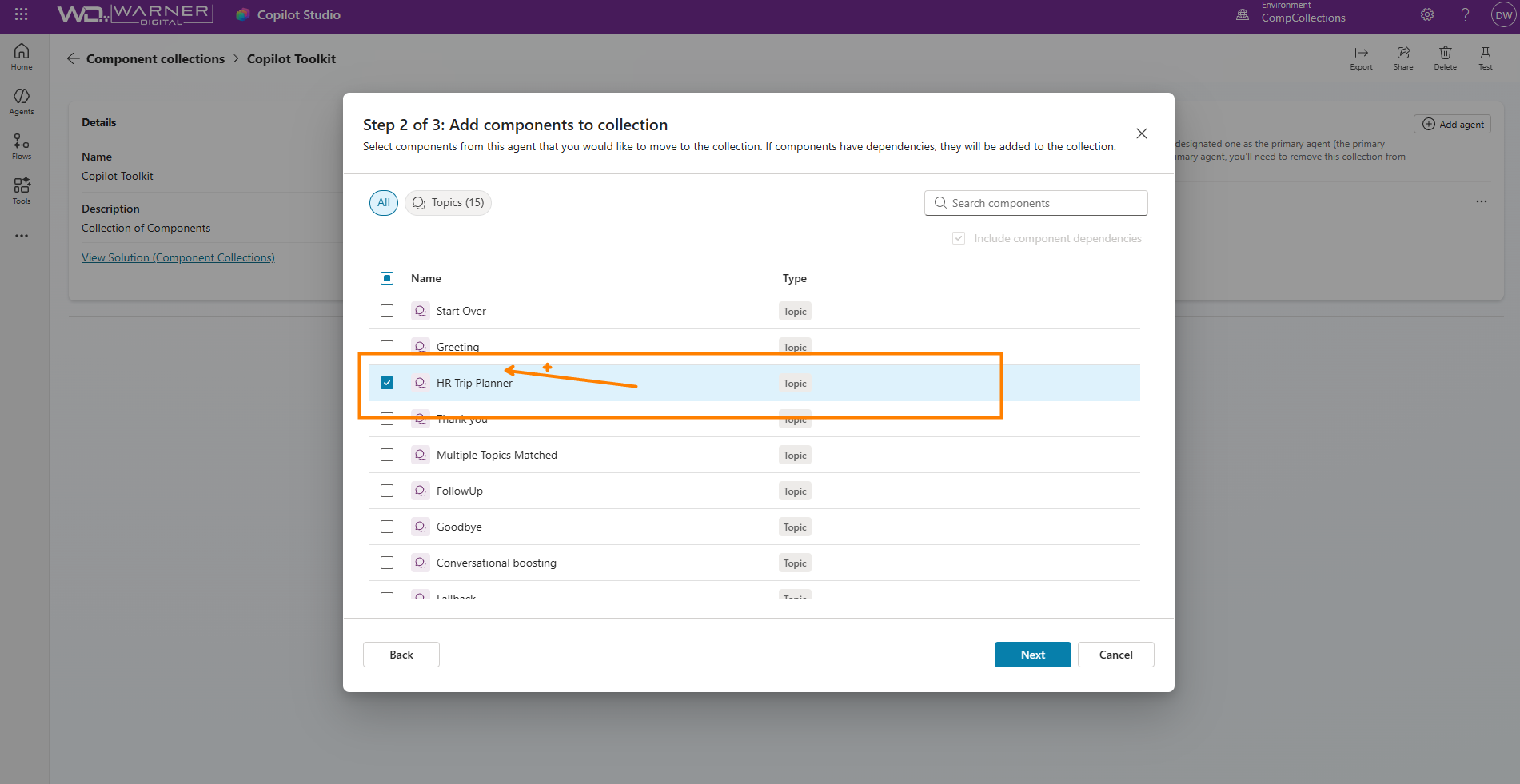The image size is (1520, 784).
Task: Expand the sidebar more options ellipsis
Action: (22, 236)
